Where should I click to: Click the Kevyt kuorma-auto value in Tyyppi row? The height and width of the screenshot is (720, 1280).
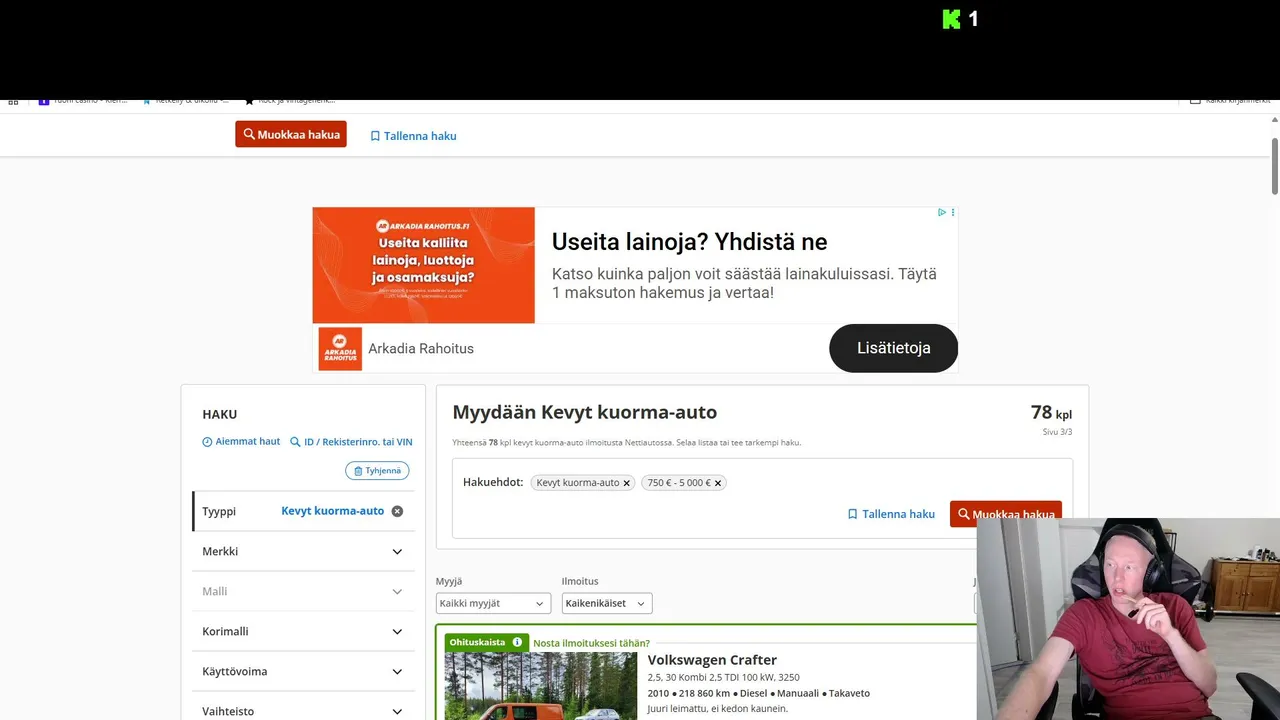[333, 511]
